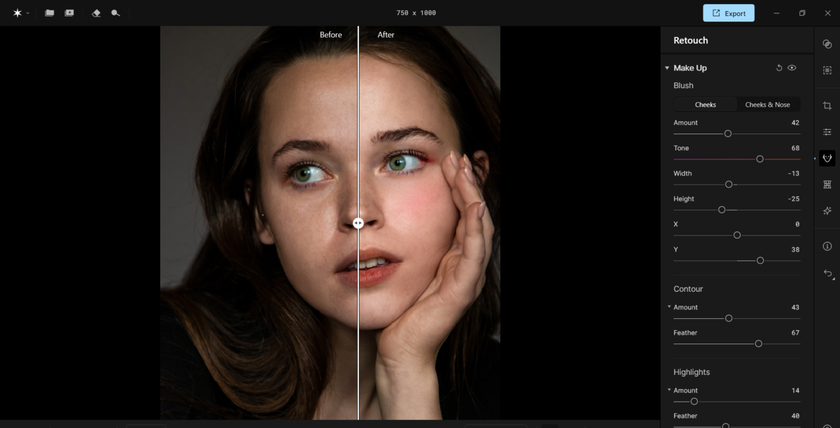Click the Y position slider handle

pyautogui.click(x=760, y=261)
